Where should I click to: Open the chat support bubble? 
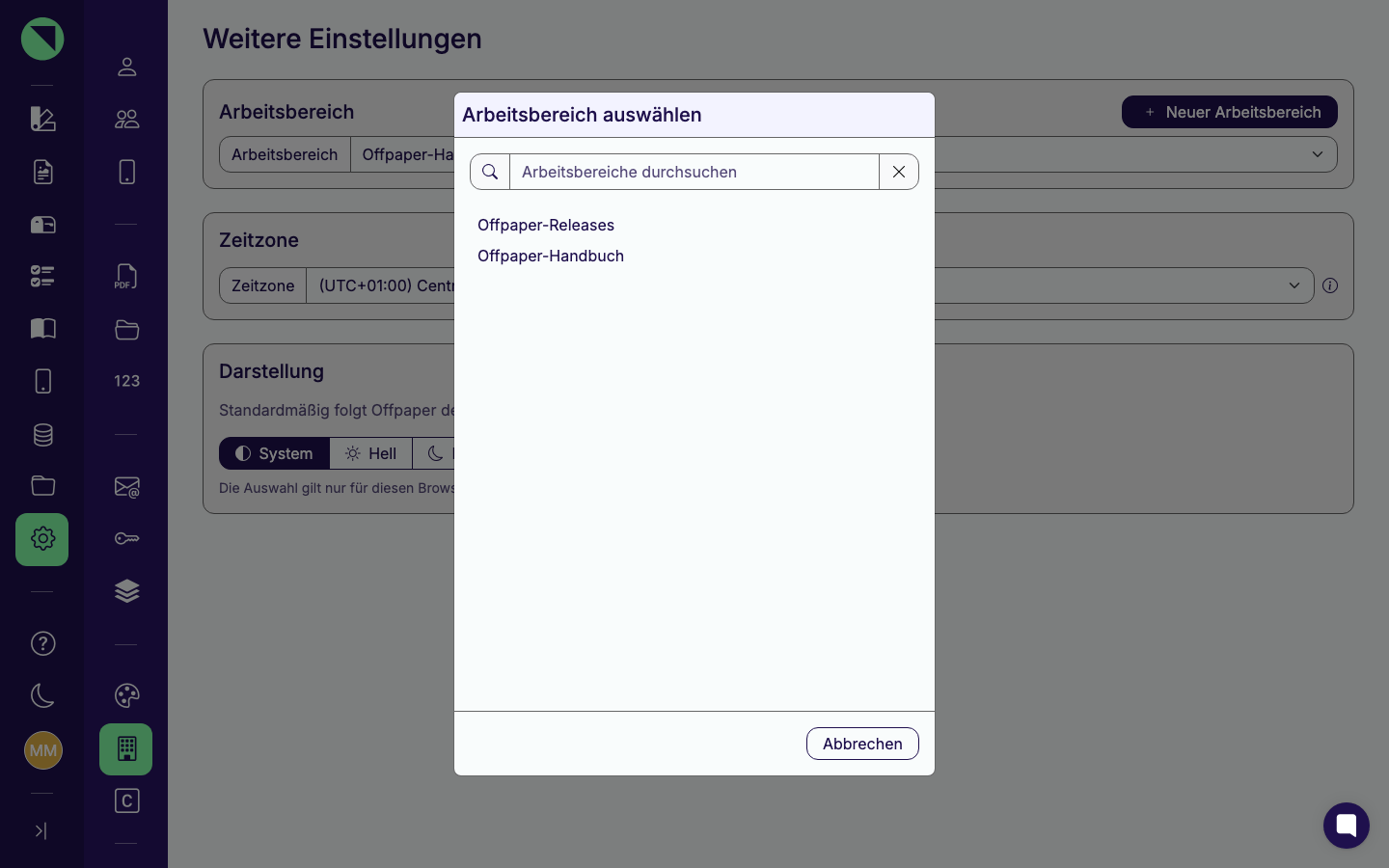(x=1347, y=826)
